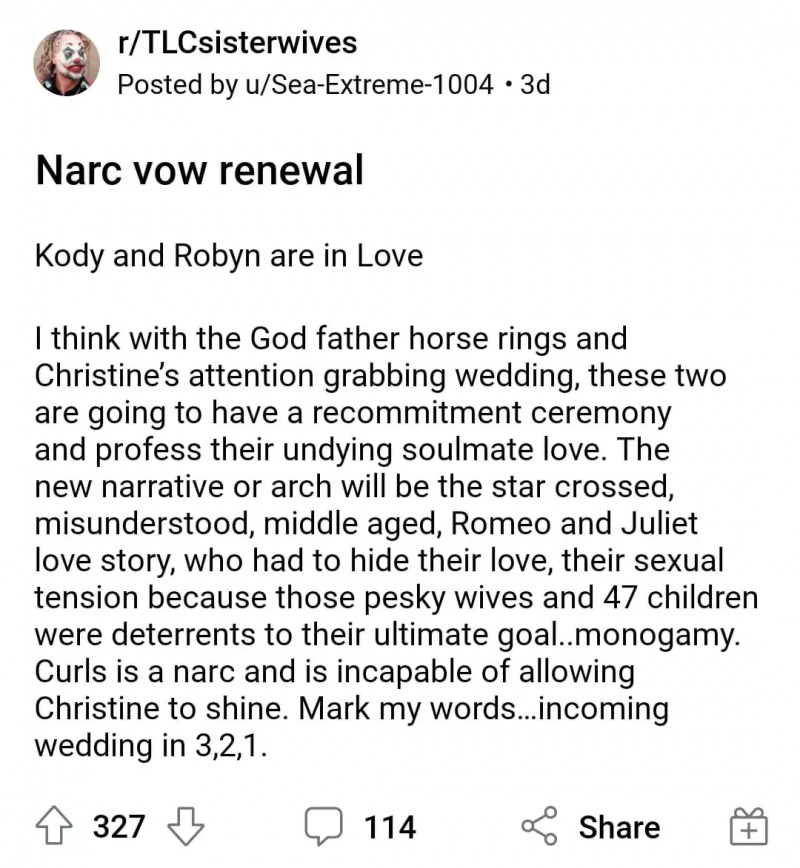Visit the r/TLCsisterwives community
The image size is (800, 868).
(238, 43)
